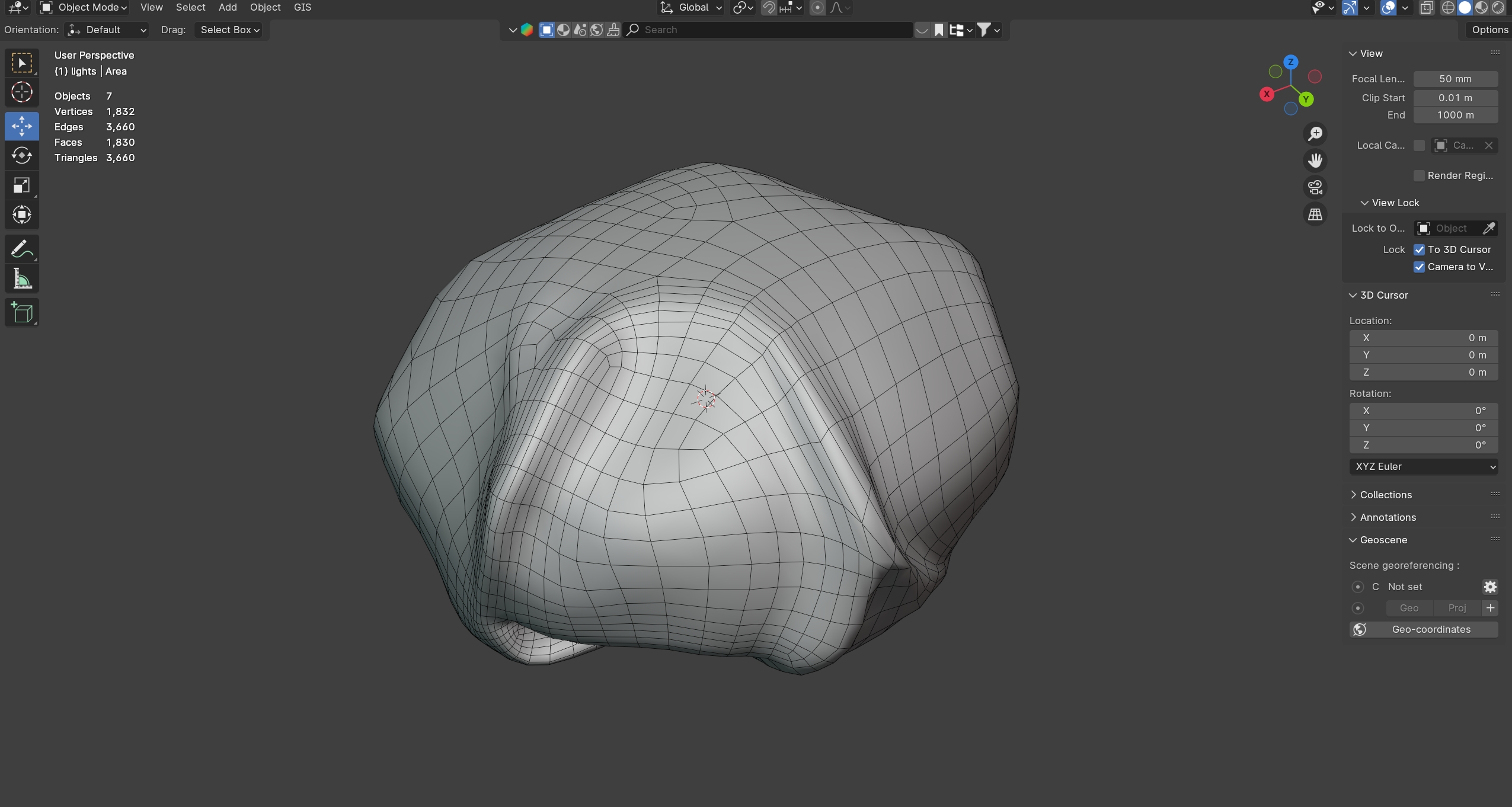
Task: Open the Object Mode dropdown
Action: (84, 7)
